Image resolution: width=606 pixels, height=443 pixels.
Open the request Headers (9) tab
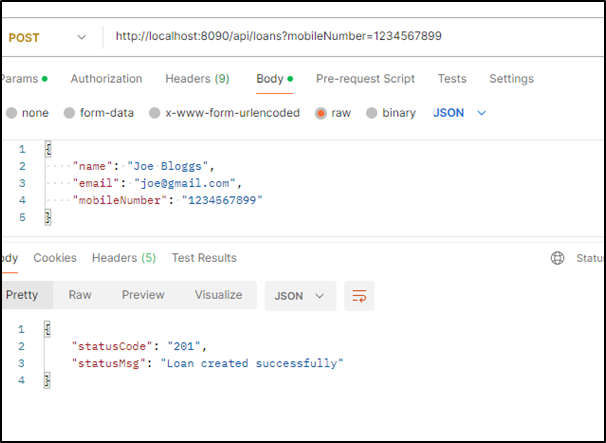tap(196, 78)
